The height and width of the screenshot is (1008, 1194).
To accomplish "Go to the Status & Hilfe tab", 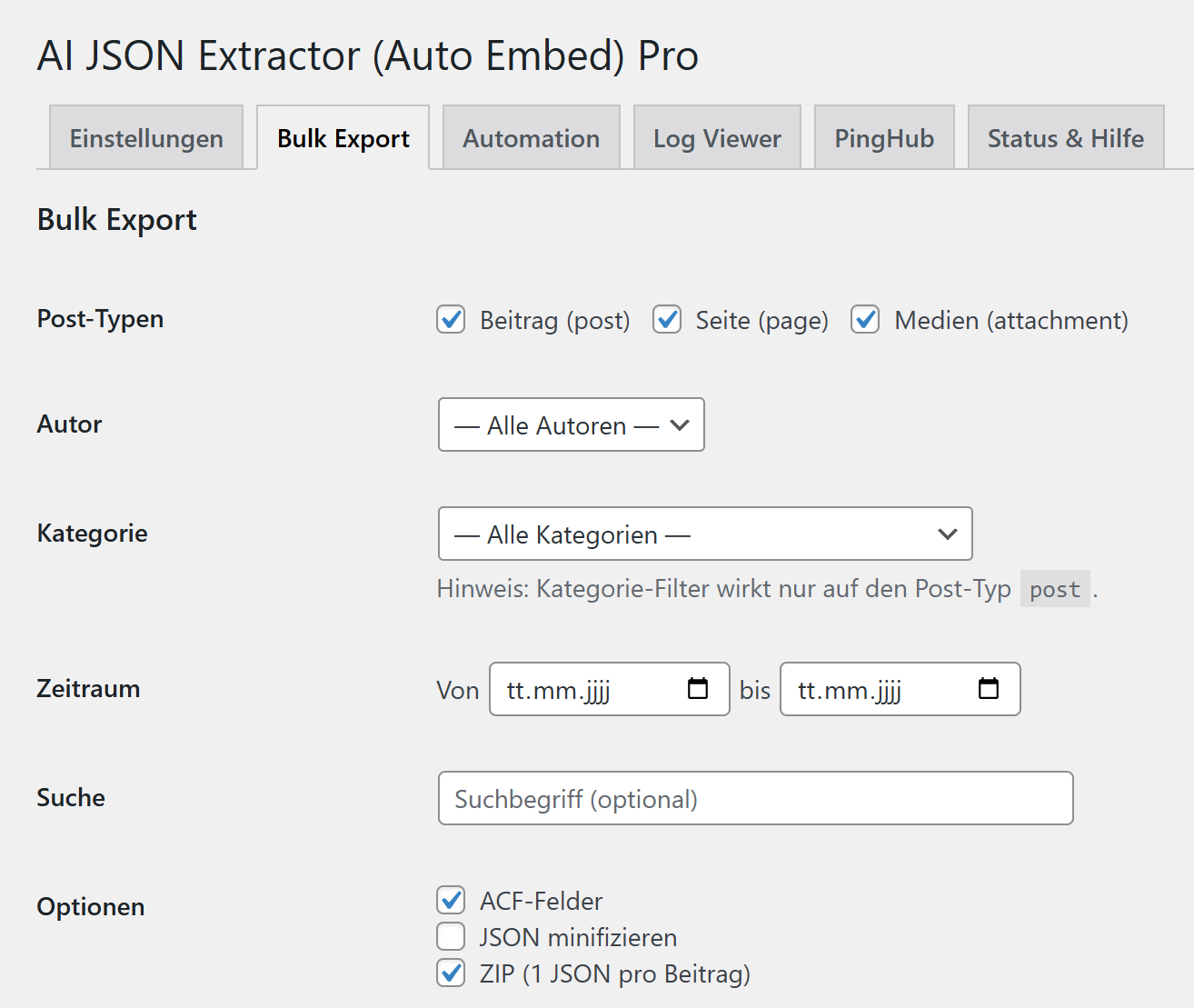I will tap(1065, 138).
